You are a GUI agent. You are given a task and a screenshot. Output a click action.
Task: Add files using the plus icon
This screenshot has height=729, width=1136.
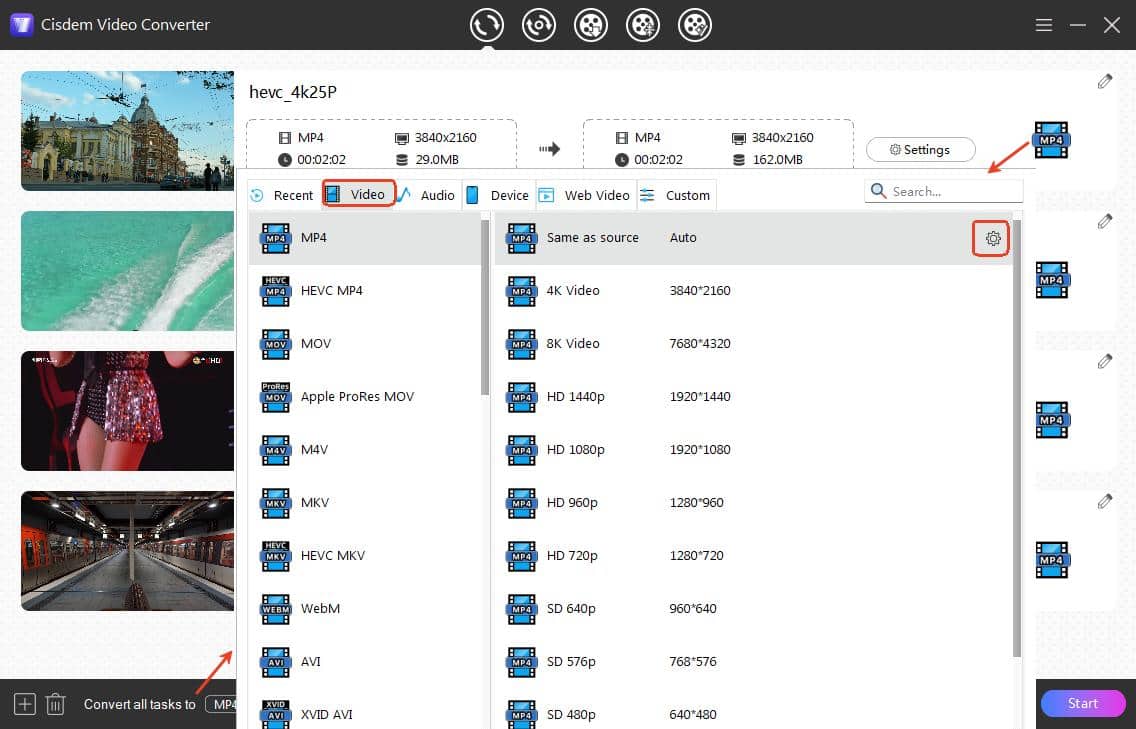pos(24,704)
